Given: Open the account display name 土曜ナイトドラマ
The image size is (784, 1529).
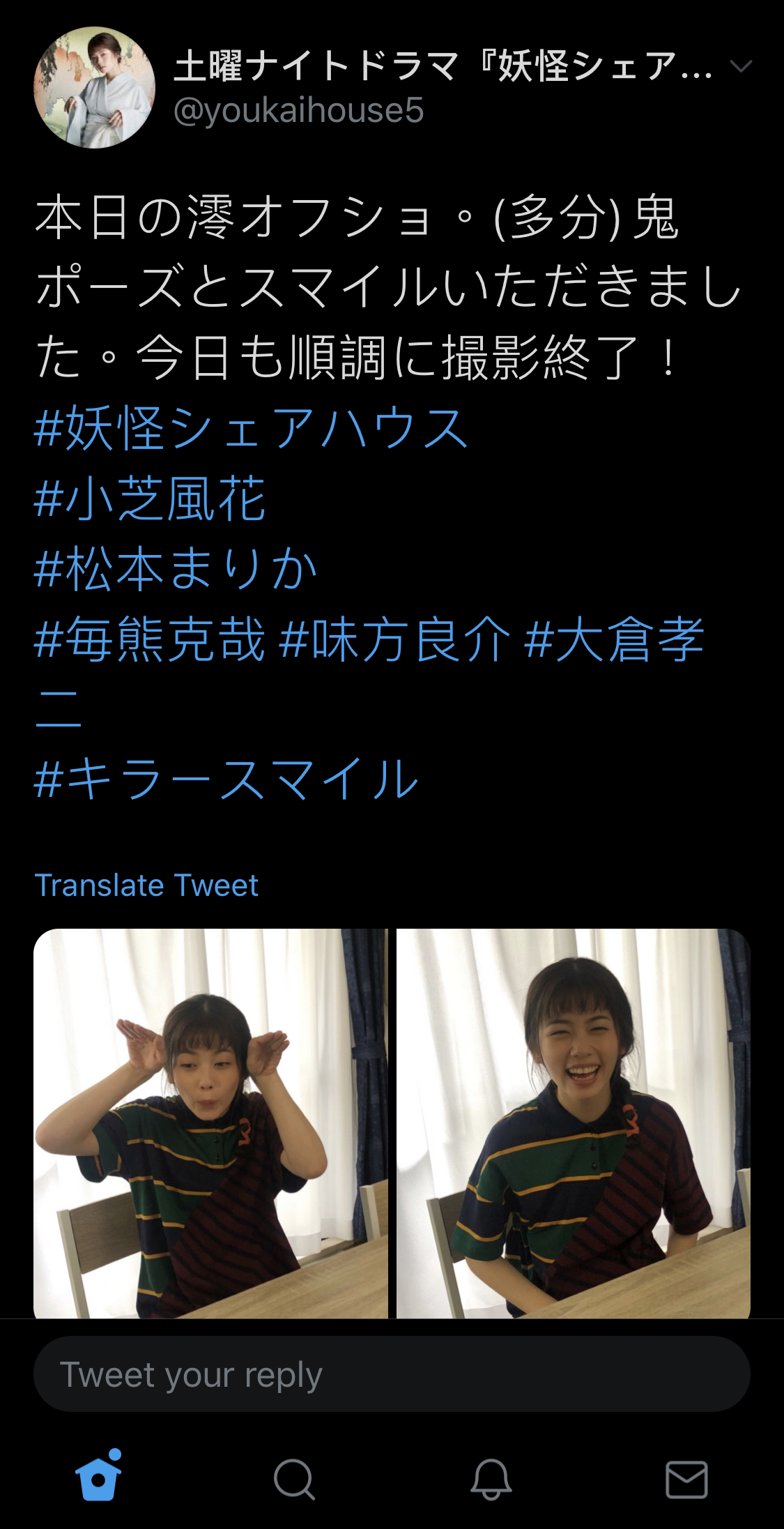Looking at the screenshot, I should [x=443, y=68].
